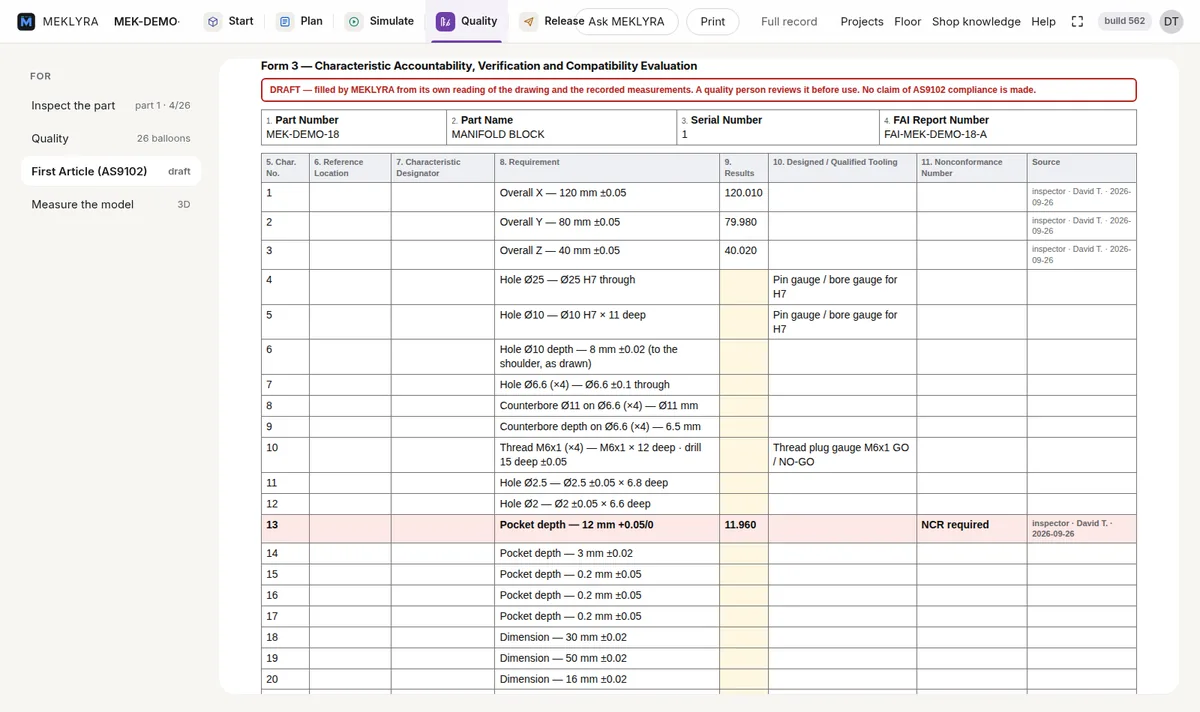Select the Quality tab icon
This screenshot has width=1200, height=712.
click(x=445, y=21)
